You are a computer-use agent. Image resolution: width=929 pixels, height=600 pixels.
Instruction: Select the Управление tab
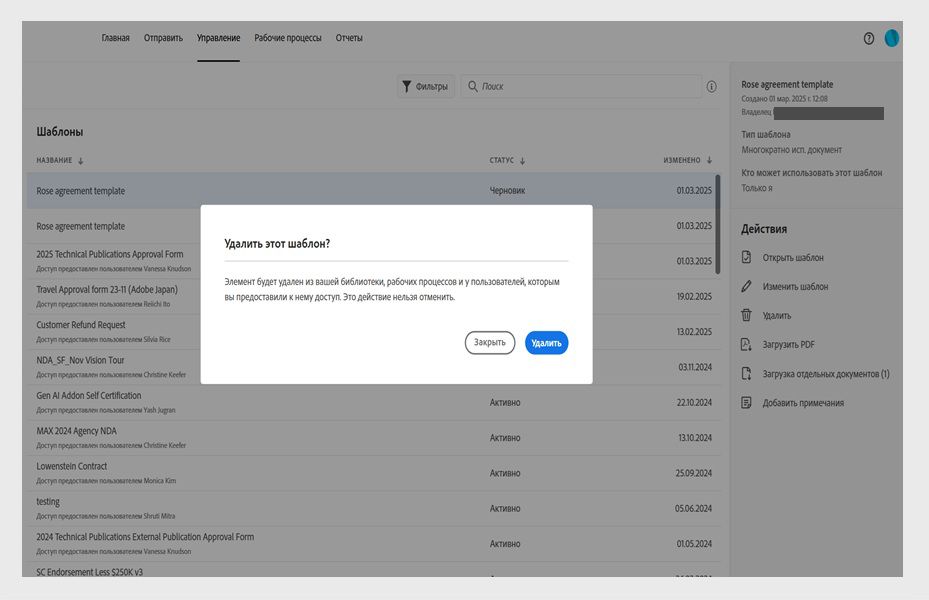(219, 38)
